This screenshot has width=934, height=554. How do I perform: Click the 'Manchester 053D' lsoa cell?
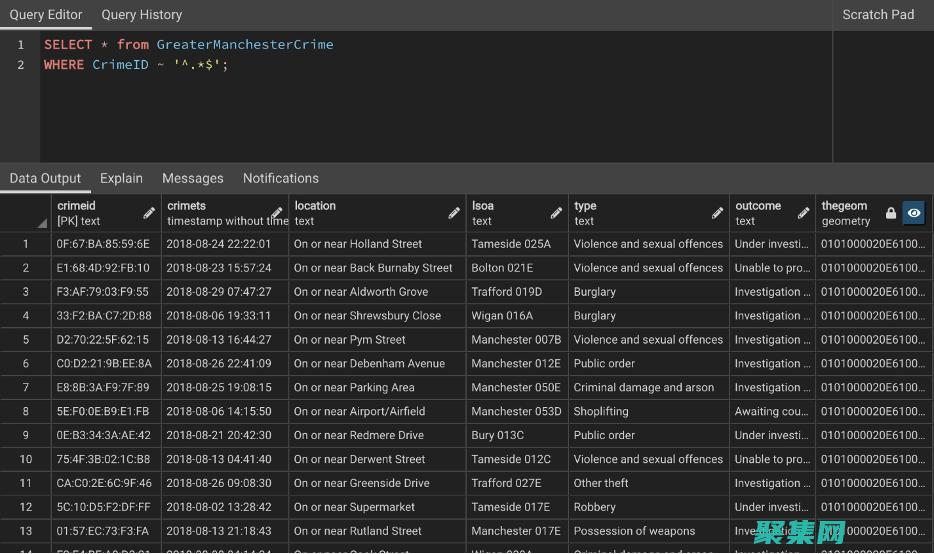[516, 412]
